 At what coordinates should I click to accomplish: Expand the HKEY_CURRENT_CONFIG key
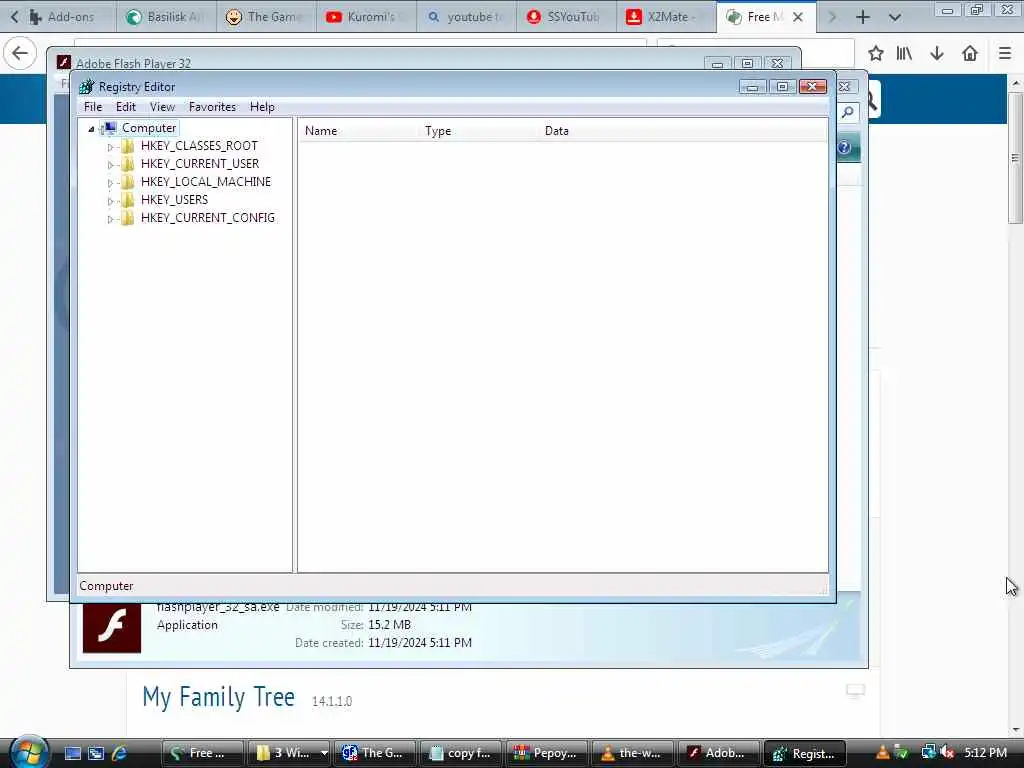110,219
